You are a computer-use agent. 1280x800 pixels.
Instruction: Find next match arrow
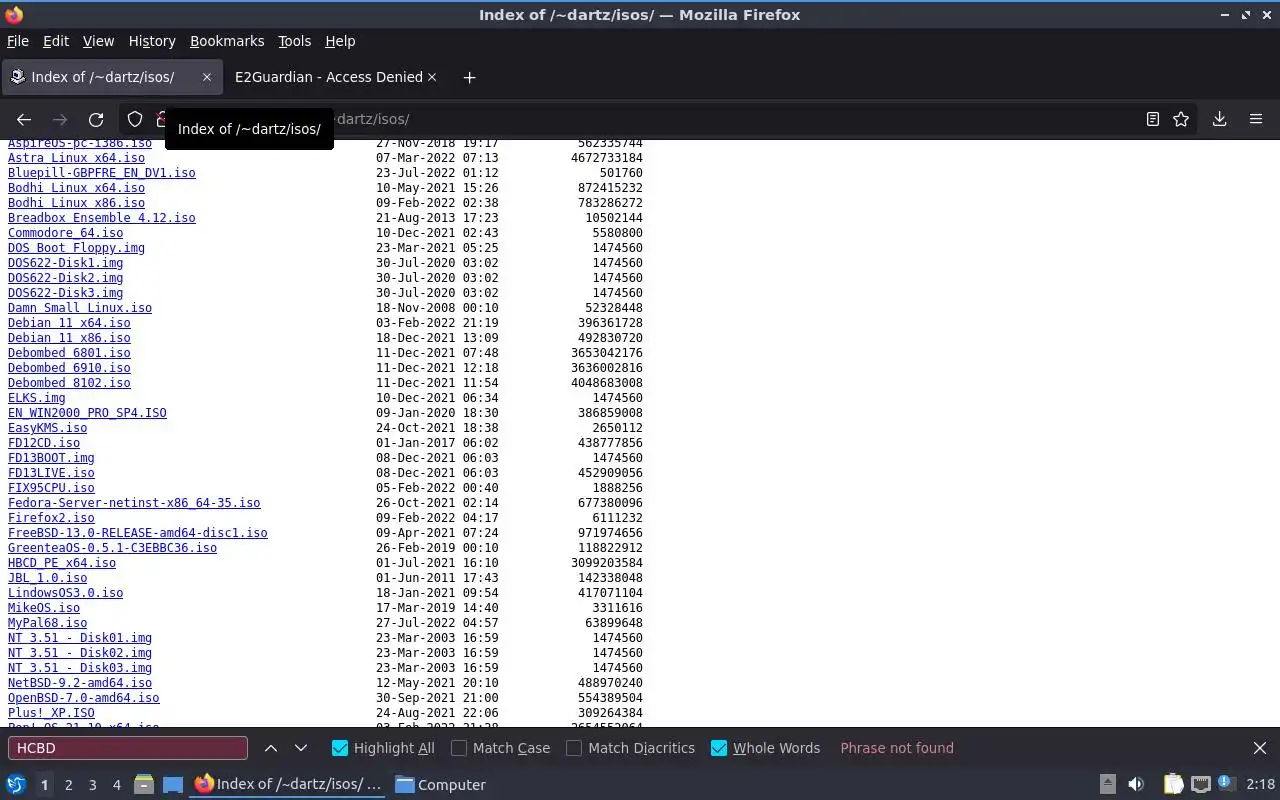point(301,748)
